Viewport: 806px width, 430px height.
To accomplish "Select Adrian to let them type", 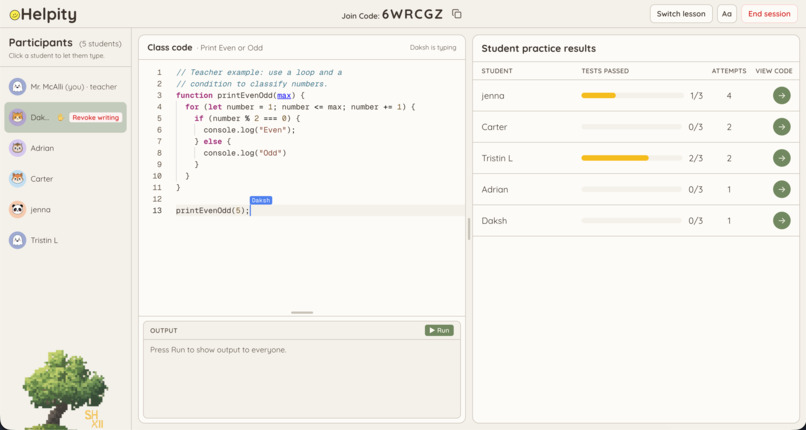I will pyautogui.click(x=65, y=148).
